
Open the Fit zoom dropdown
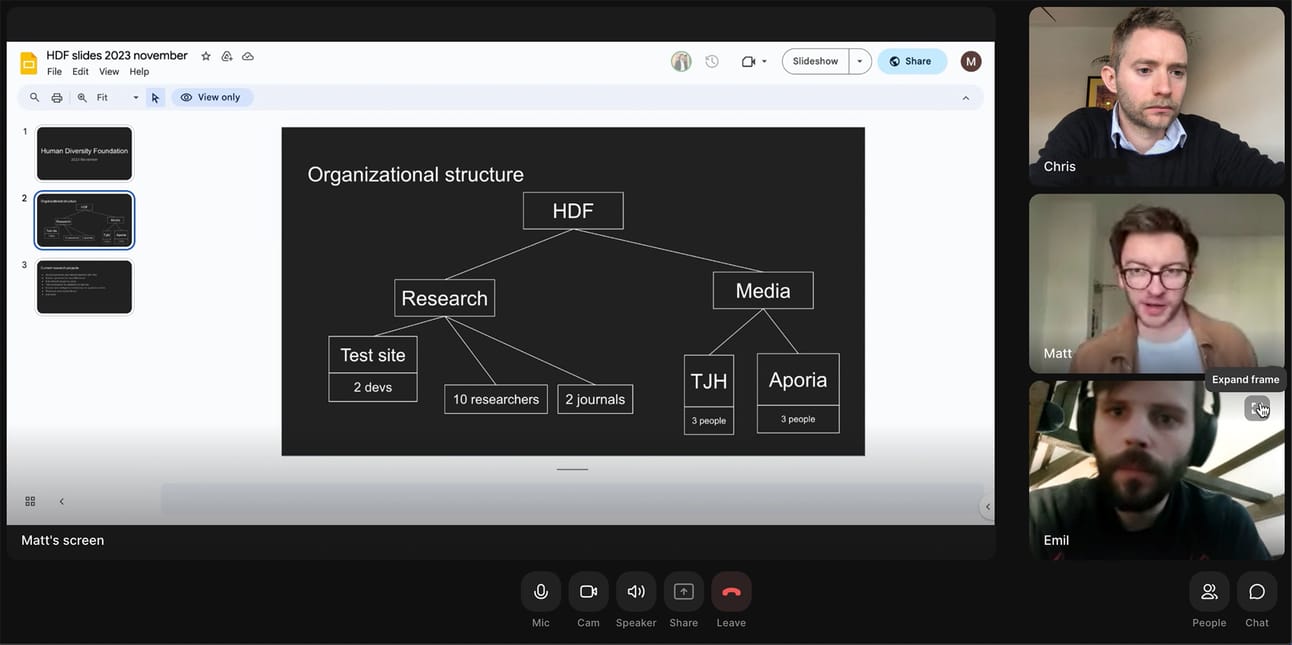pos(118,97)
